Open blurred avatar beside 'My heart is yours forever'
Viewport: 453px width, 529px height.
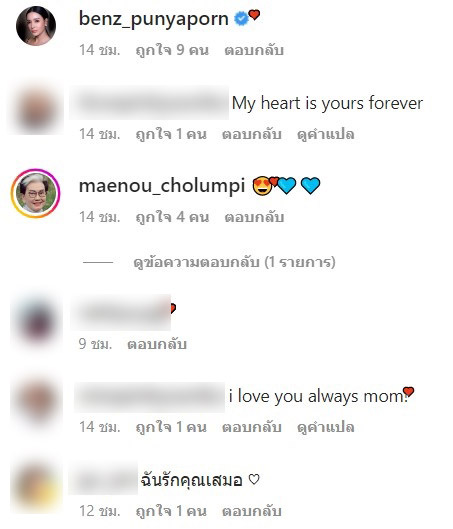point(36,110)
